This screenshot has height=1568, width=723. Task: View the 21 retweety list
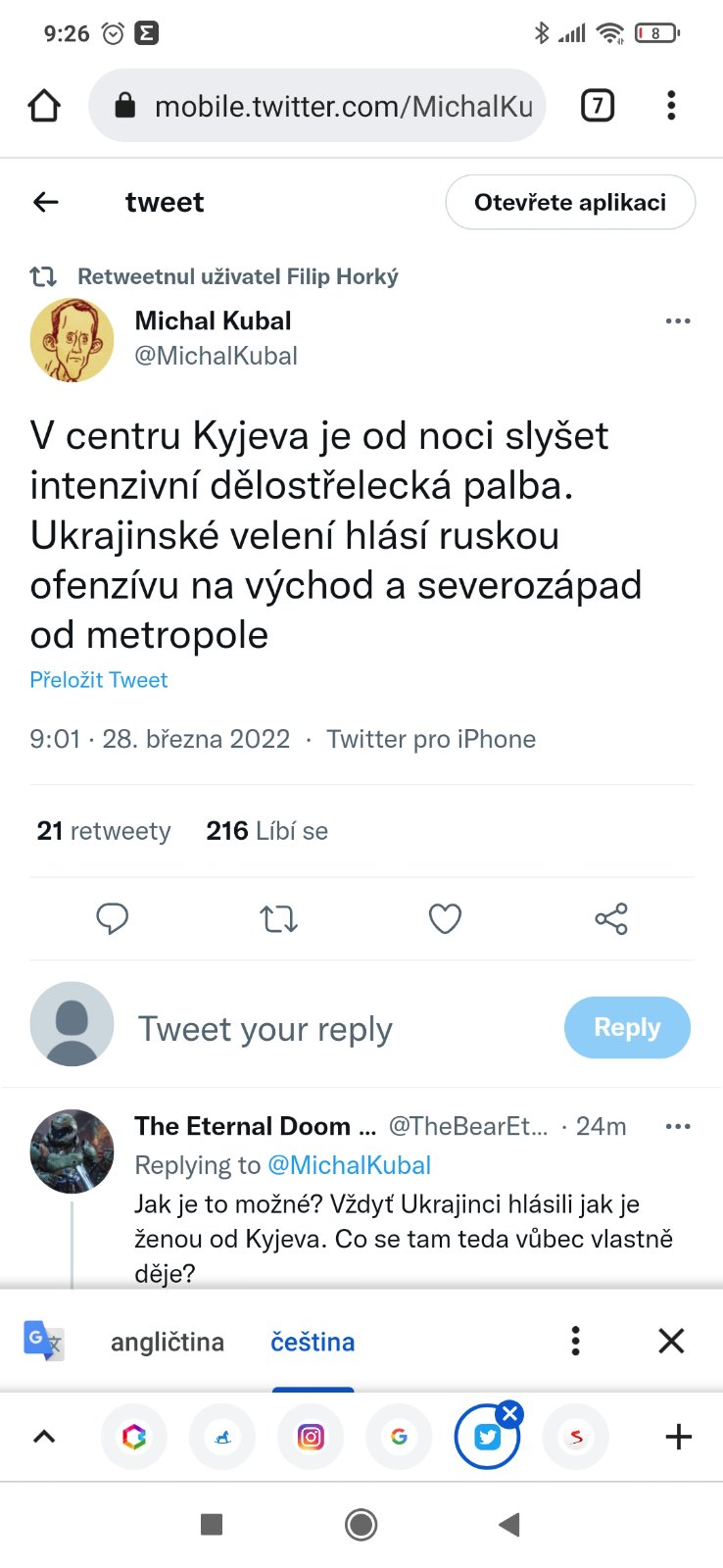point(104,831)
